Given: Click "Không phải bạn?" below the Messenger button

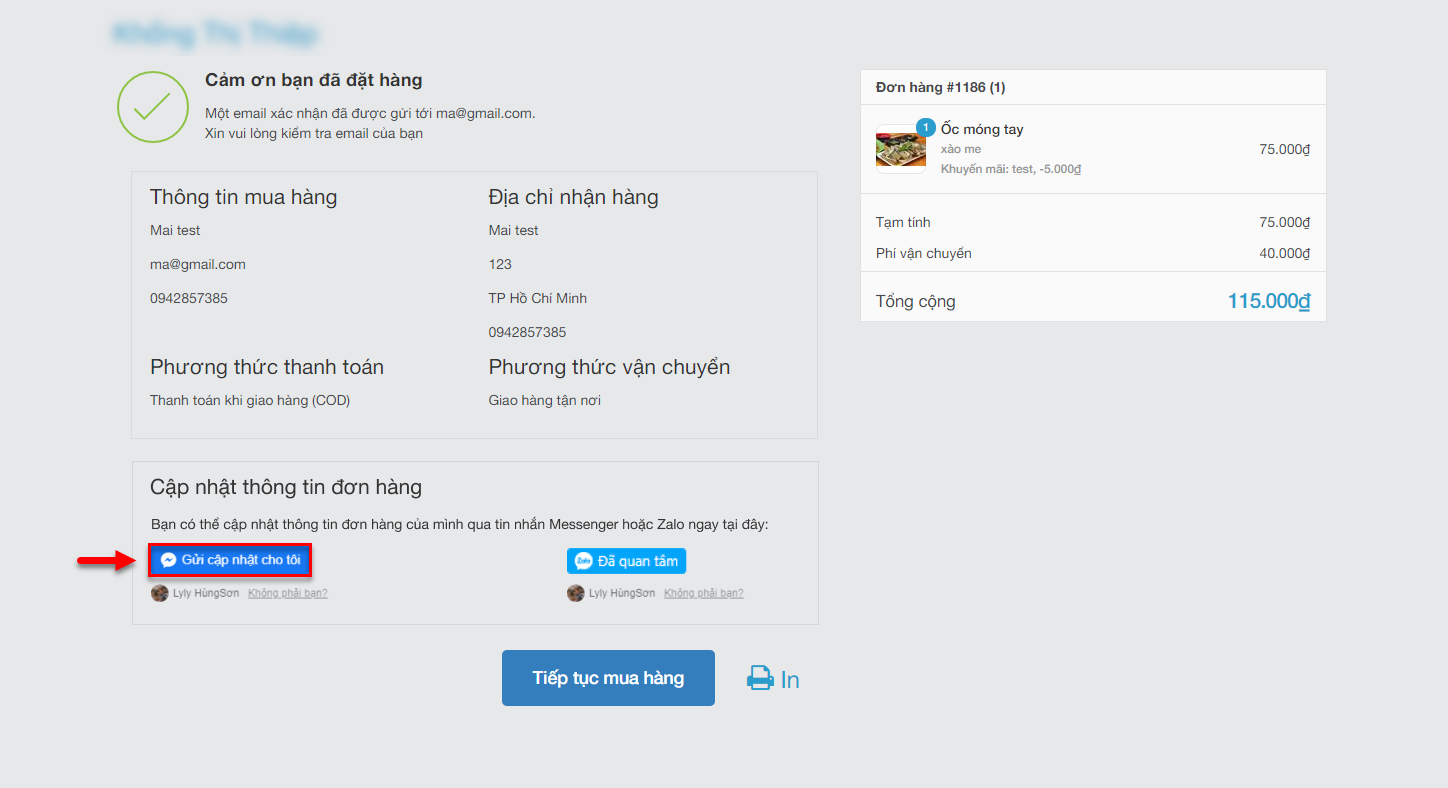Looking at the screenshot, I should click(x=287, y=593).
